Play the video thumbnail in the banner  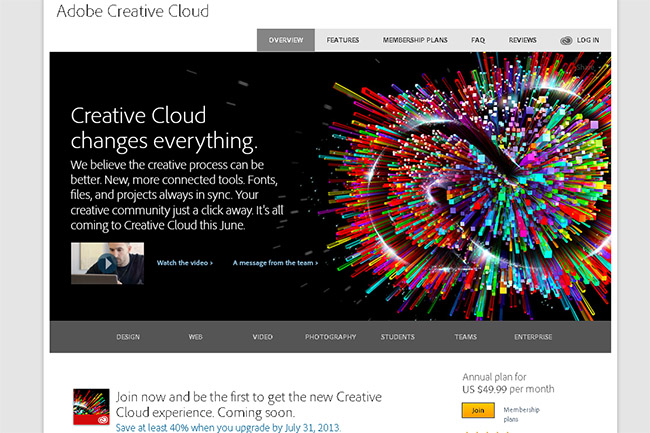click(x=107, y=263)
